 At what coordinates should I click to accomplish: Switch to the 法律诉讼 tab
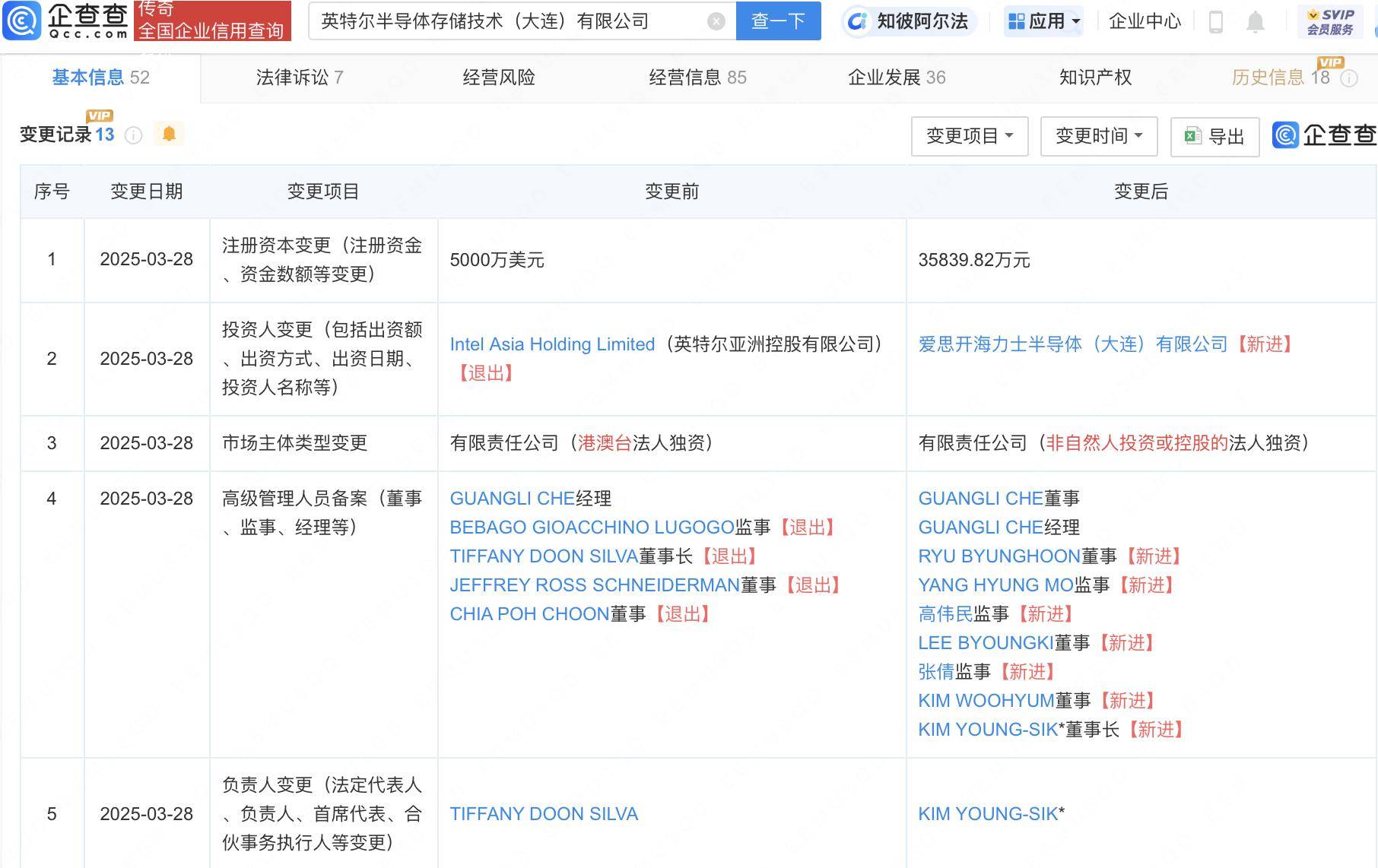coord(300,78)
